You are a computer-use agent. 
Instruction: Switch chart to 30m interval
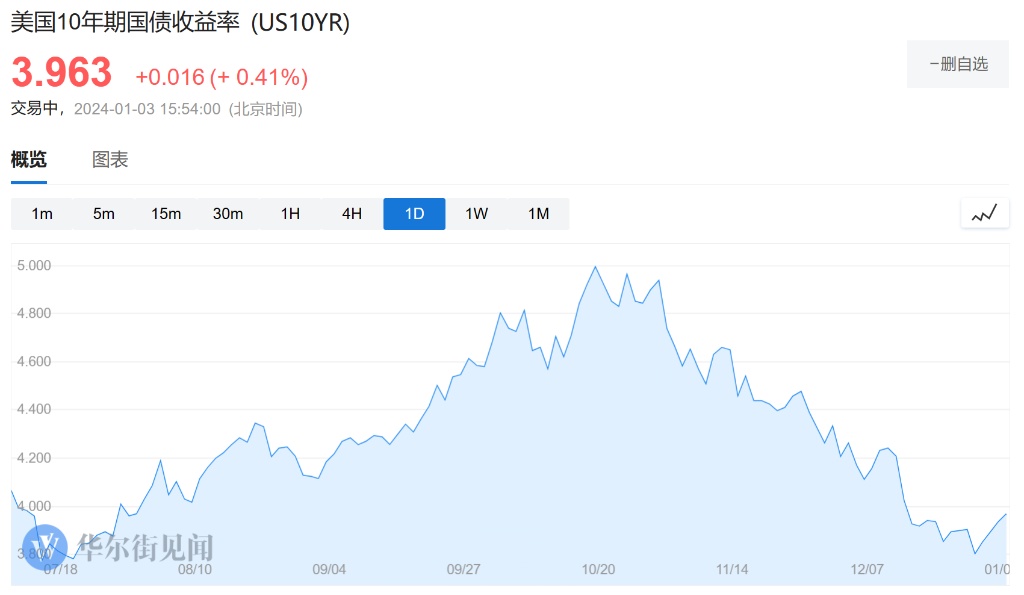coord(228,214)
